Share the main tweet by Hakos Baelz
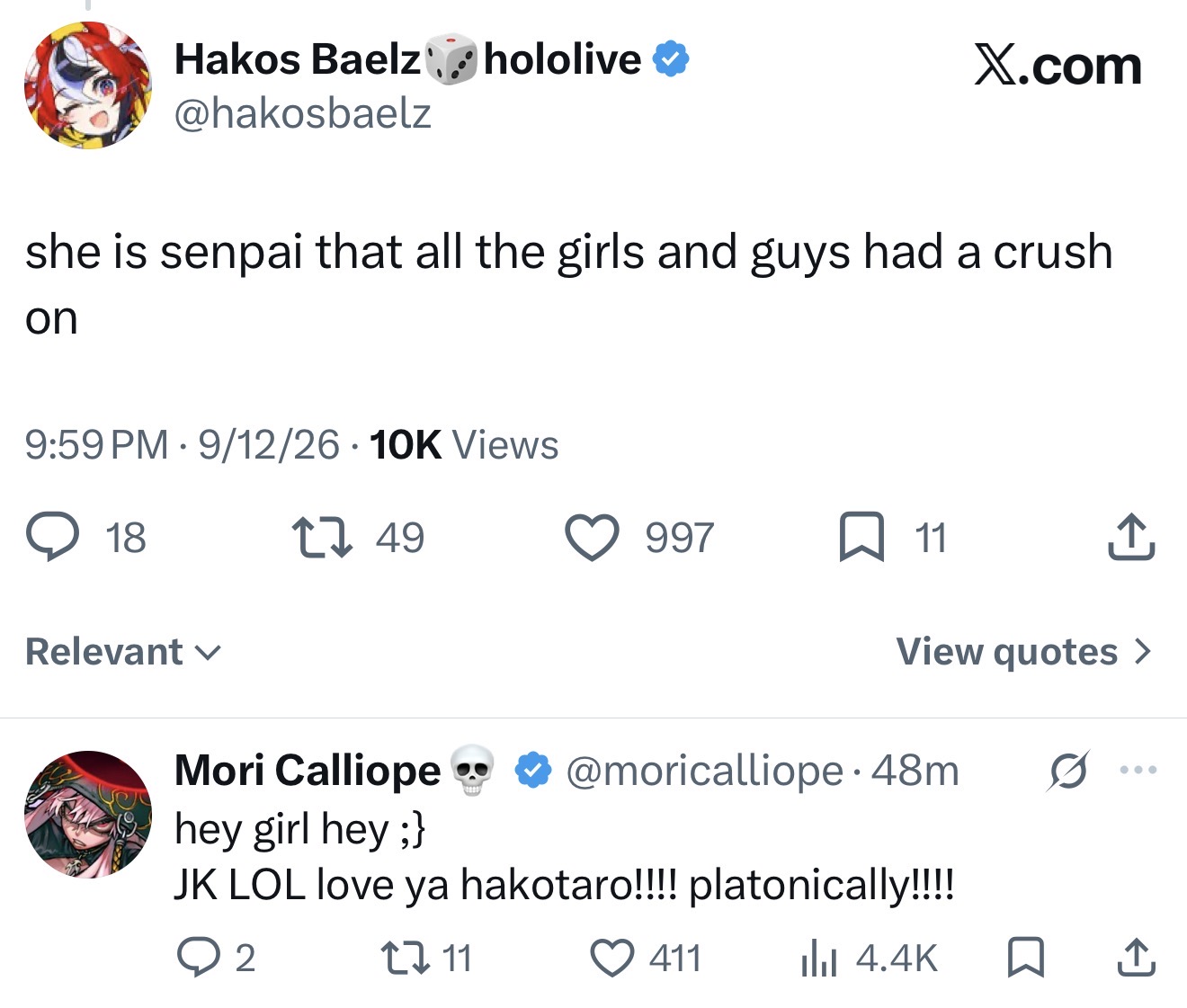The width and height of the screenshot is (1187, 1008). [x=1131, y=537]
